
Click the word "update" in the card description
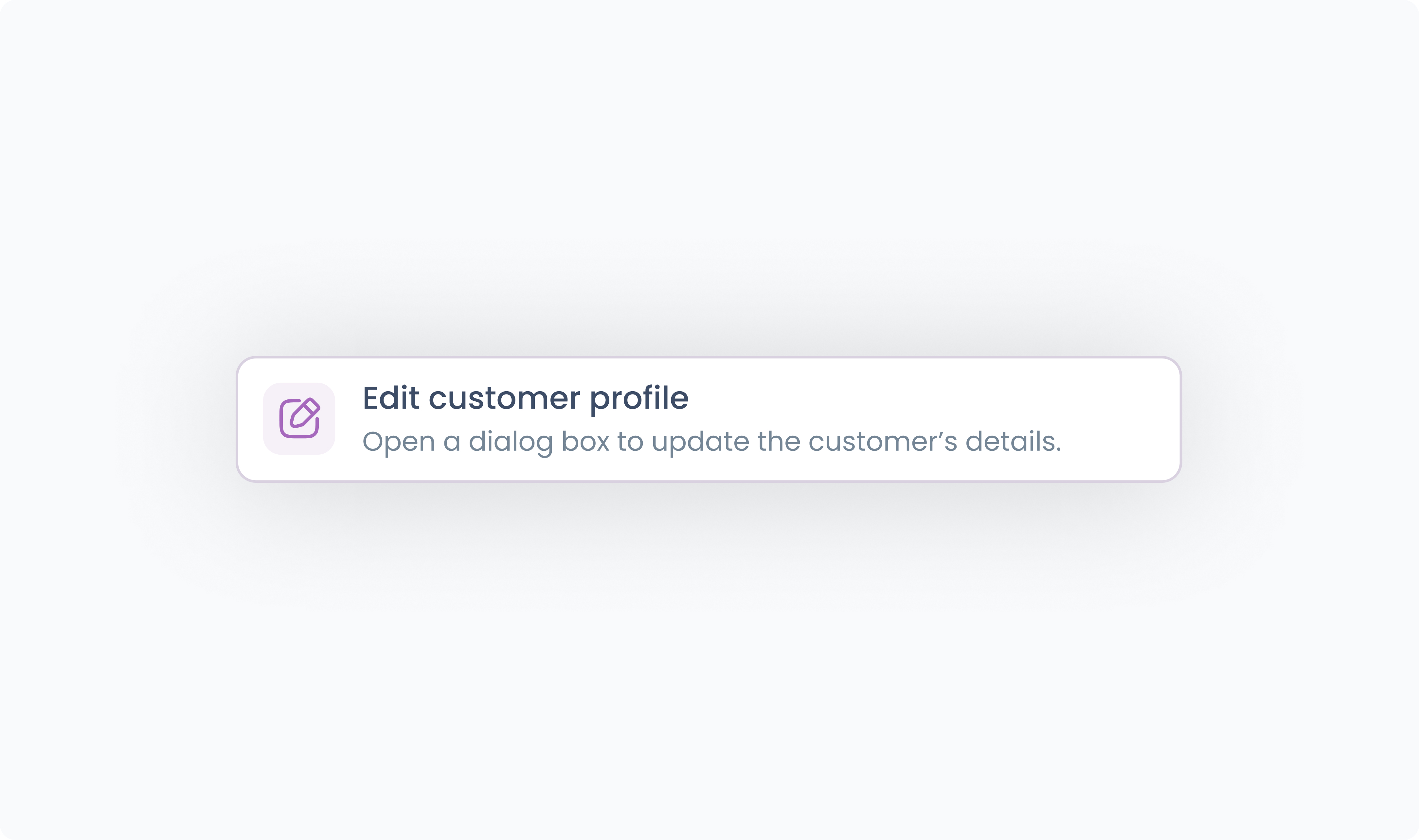pos(700,442)
